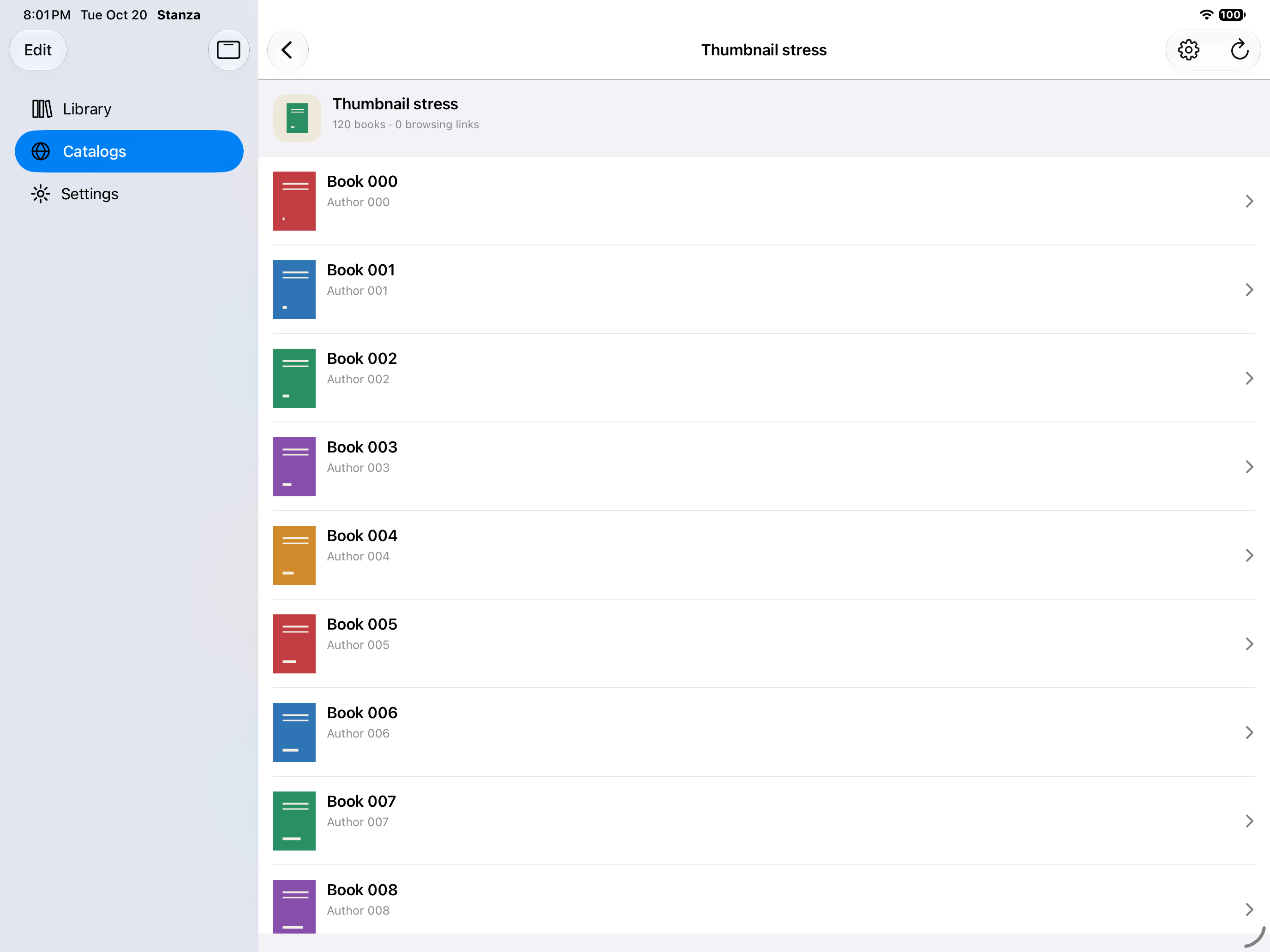The image size is (1270, 952).
Task: Tap the Edit button
Action: click(x=38, y=50)
